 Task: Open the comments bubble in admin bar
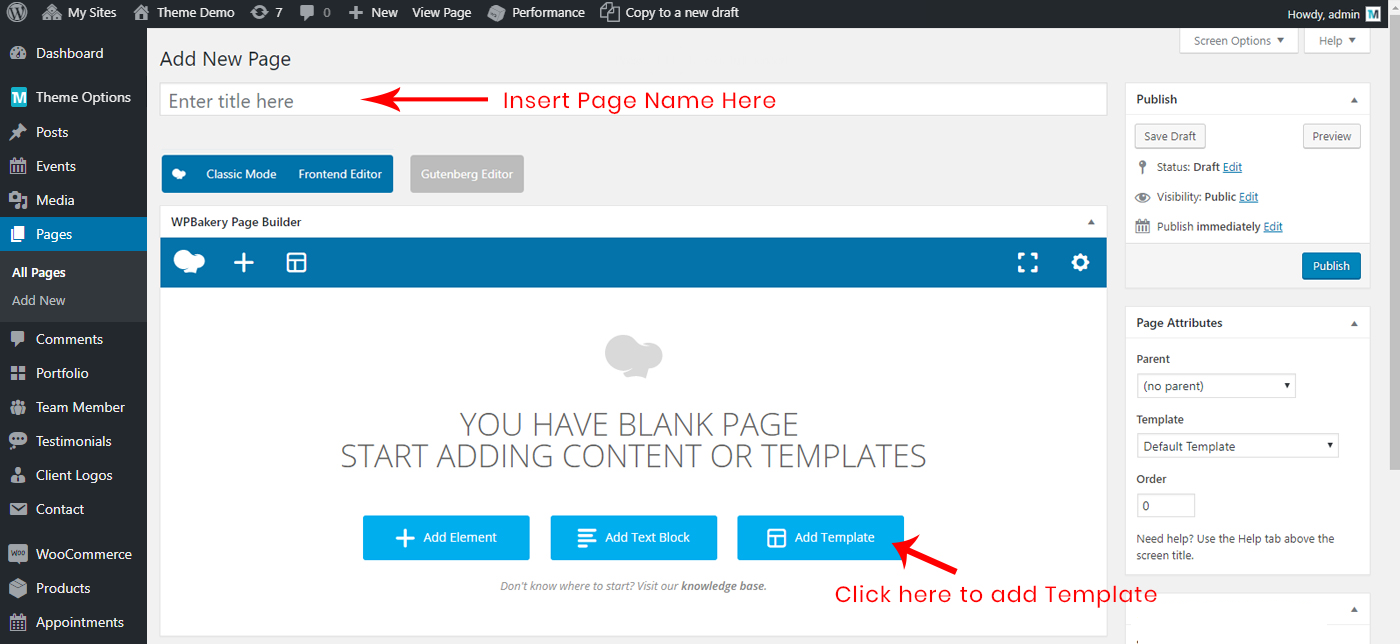314,13
